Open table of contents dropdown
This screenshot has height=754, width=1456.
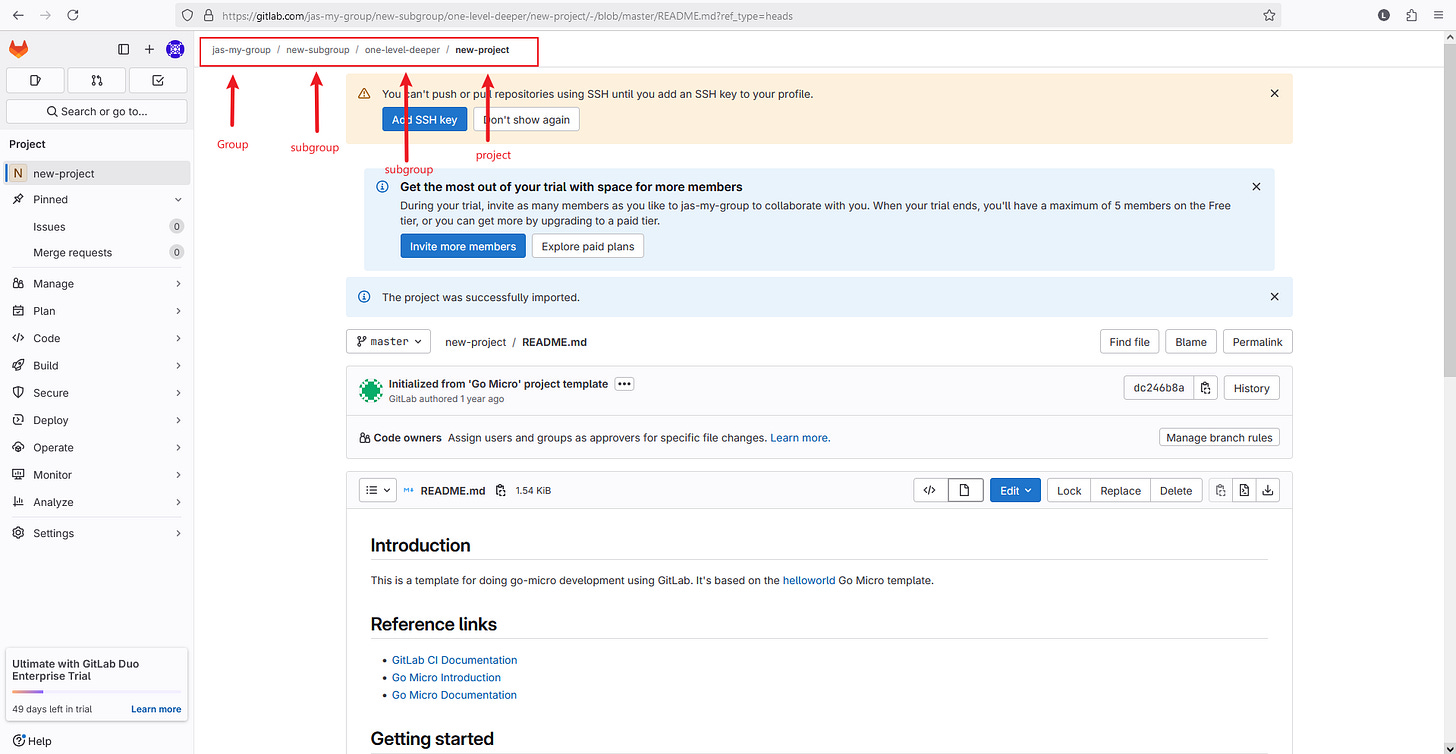(378, 490)
